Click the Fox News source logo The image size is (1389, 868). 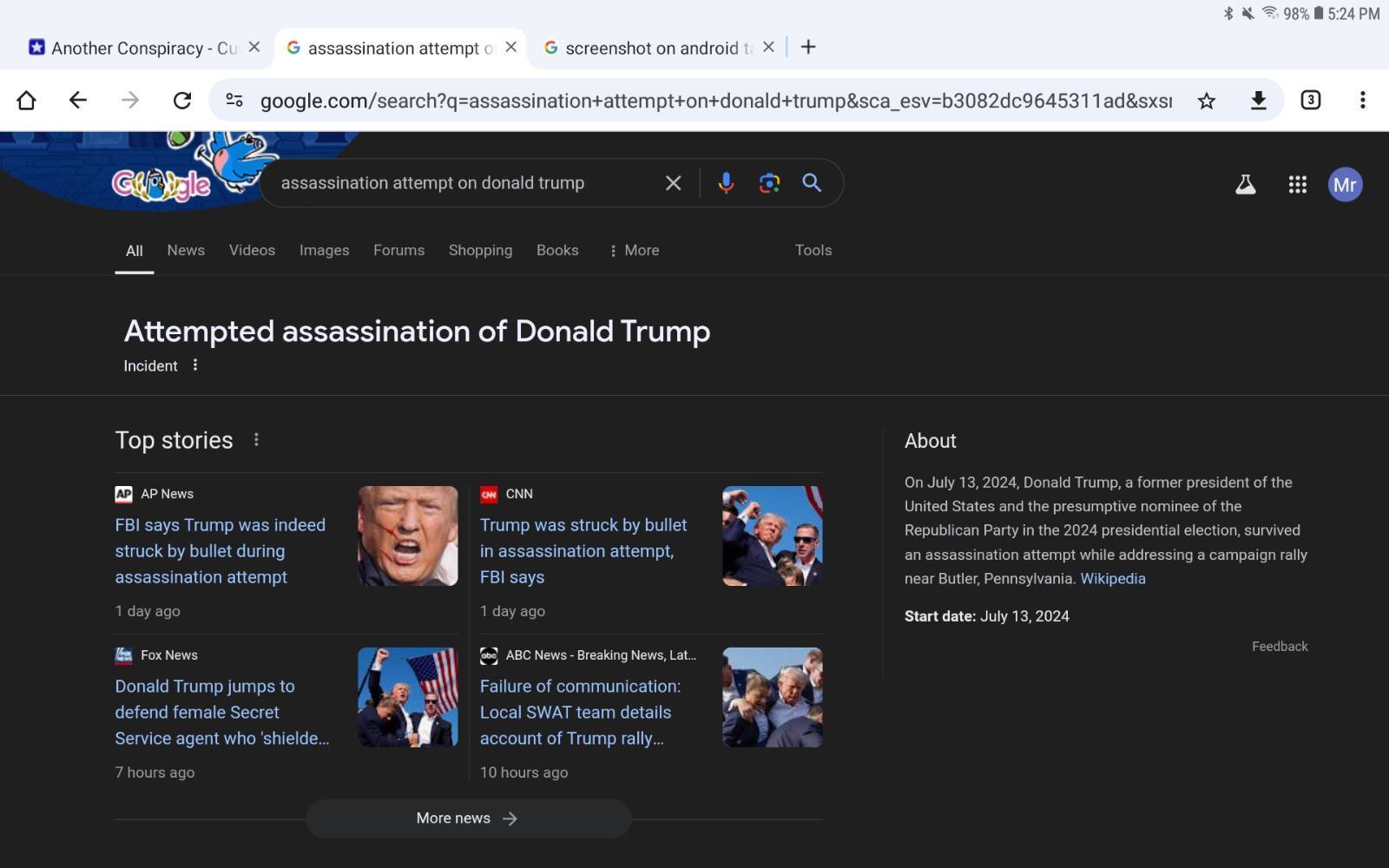point(124,655)
